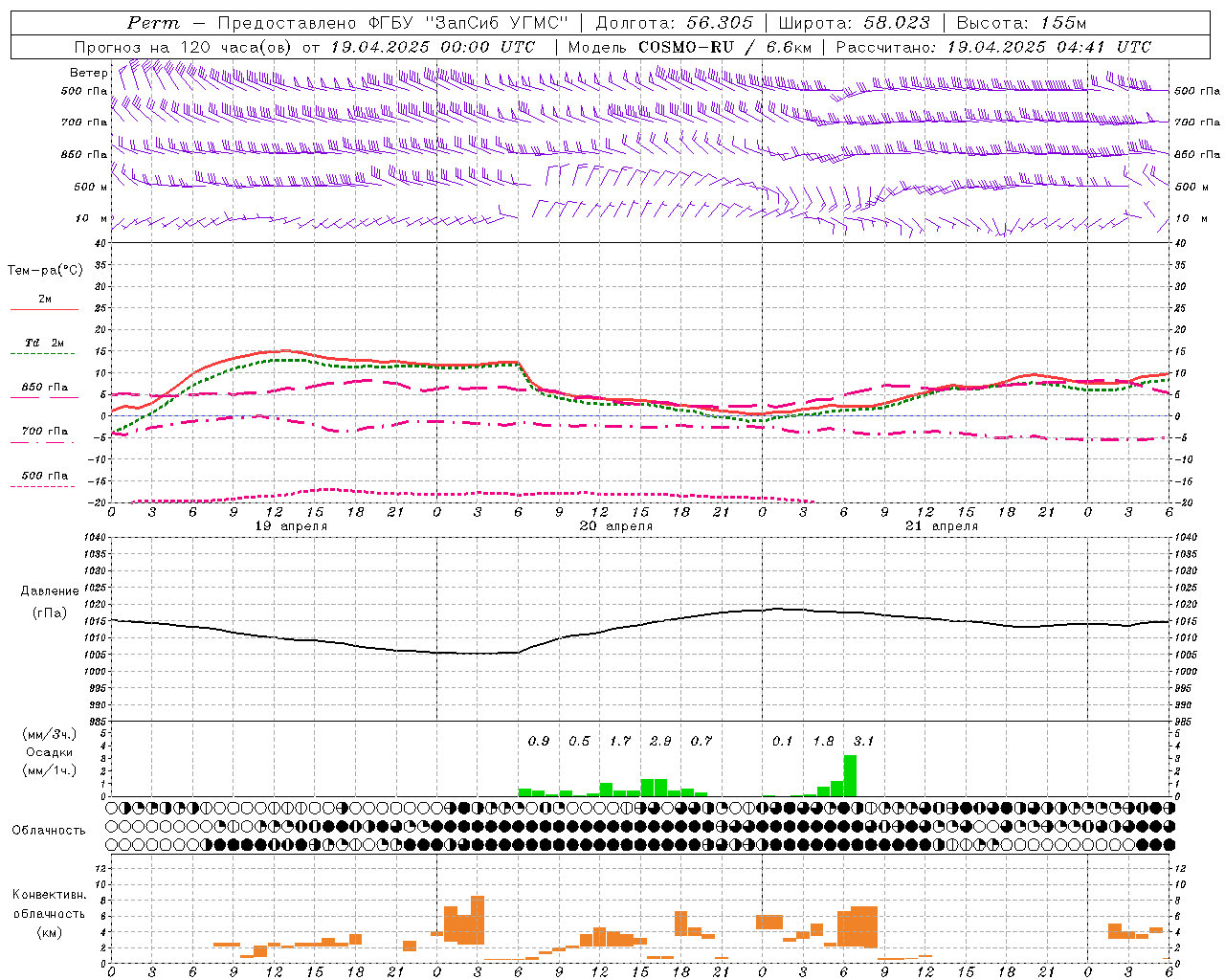
Task: Click the "20 апреля" date label
Action: tap(616, 526)
